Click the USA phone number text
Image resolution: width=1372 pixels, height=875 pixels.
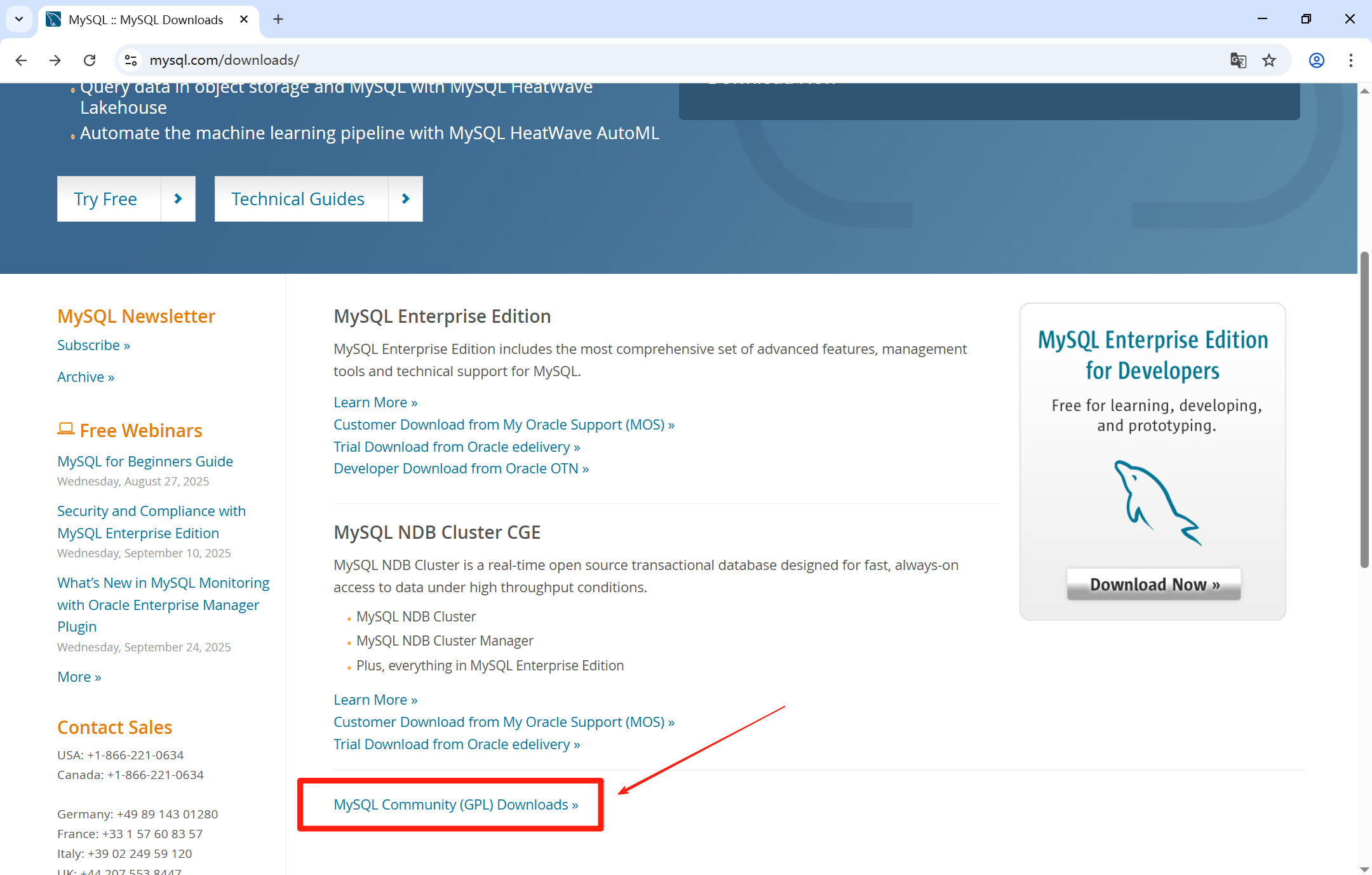click(x=120, y=755)
